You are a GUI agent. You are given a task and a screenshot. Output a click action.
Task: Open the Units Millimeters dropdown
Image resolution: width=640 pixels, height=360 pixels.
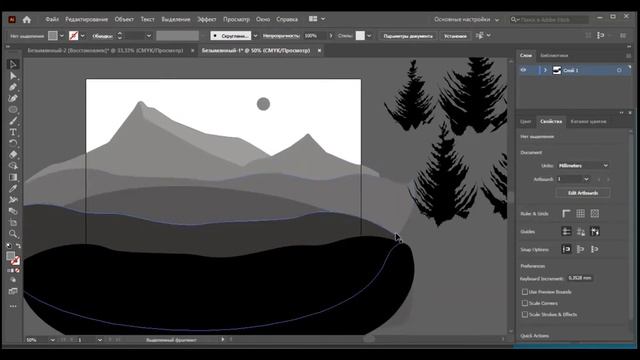(x=583, y=166)
